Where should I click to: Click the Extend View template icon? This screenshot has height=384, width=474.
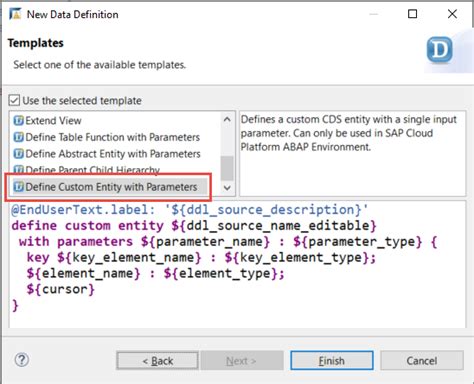click(x=18, y=120)
